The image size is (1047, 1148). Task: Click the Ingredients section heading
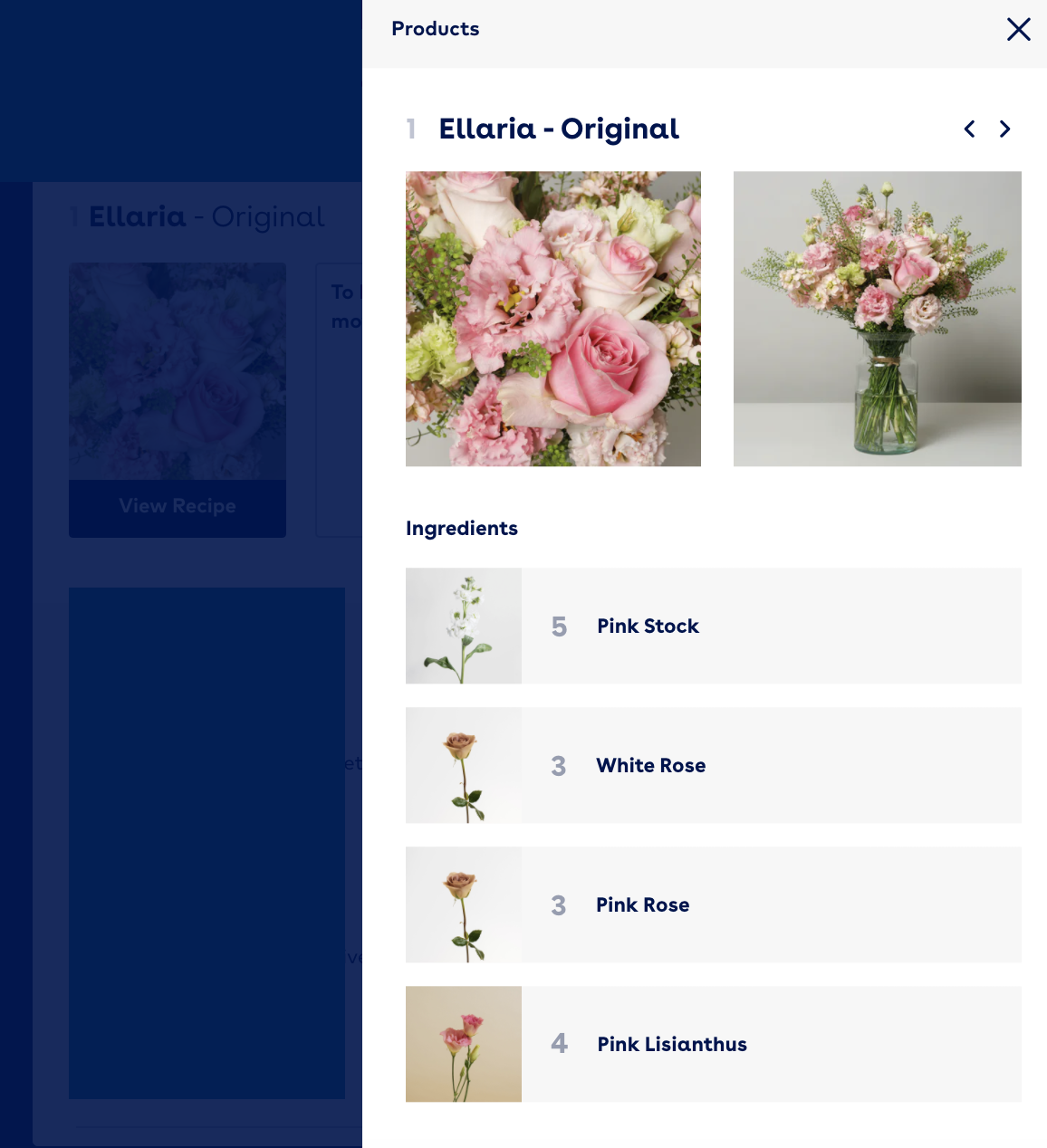462,529
